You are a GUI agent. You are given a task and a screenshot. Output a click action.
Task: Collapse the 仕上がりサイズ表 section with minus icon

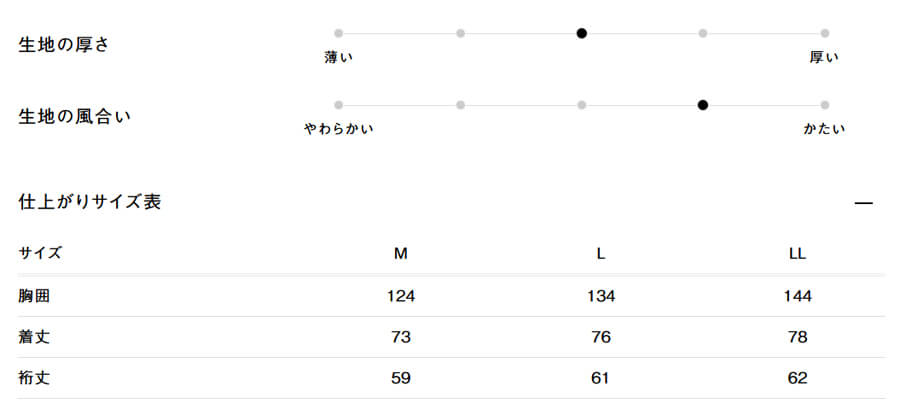click(x=864, y=203)
